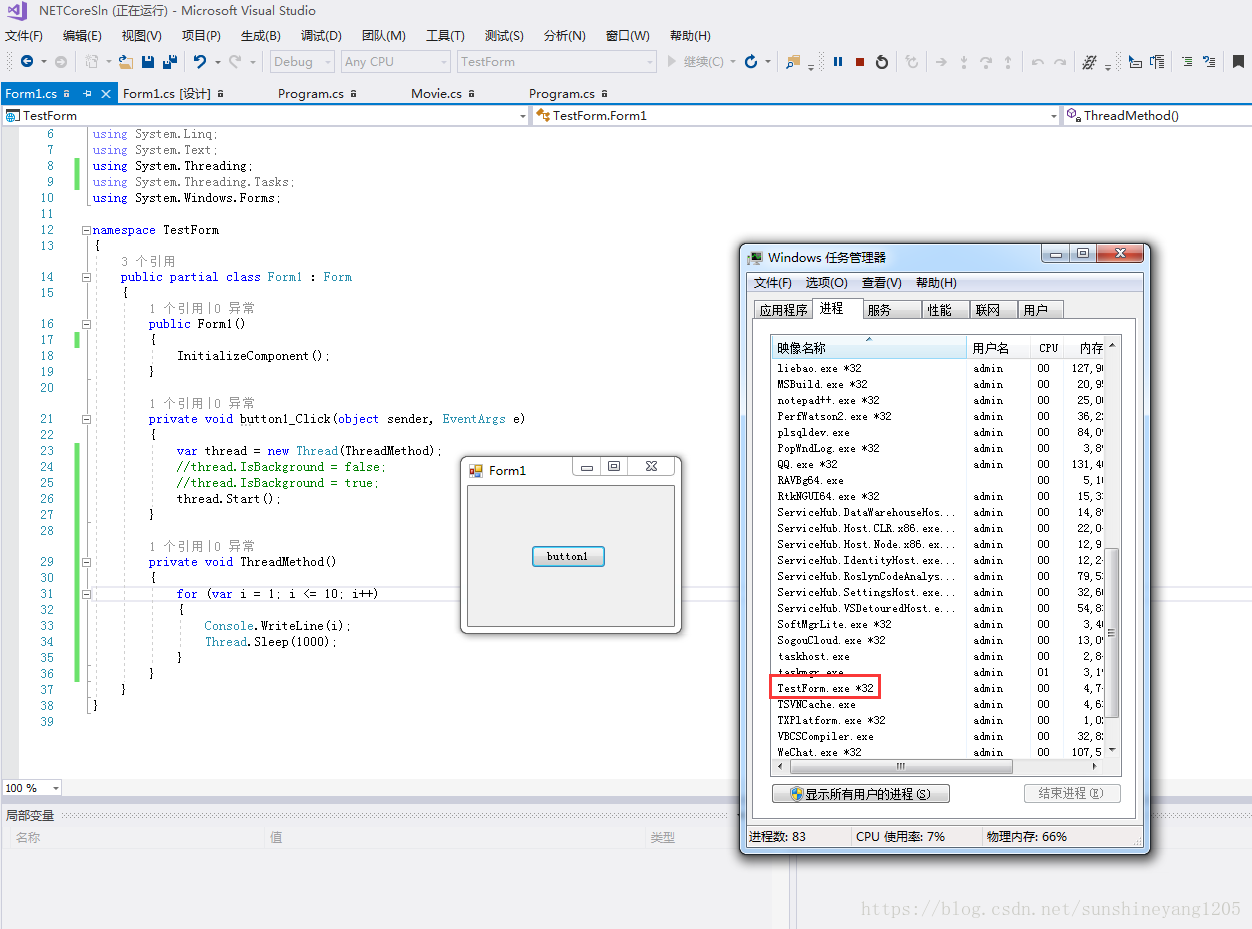
Task: Click the blue refresh arrow next to 继续(C)
Action: point(751,62)
